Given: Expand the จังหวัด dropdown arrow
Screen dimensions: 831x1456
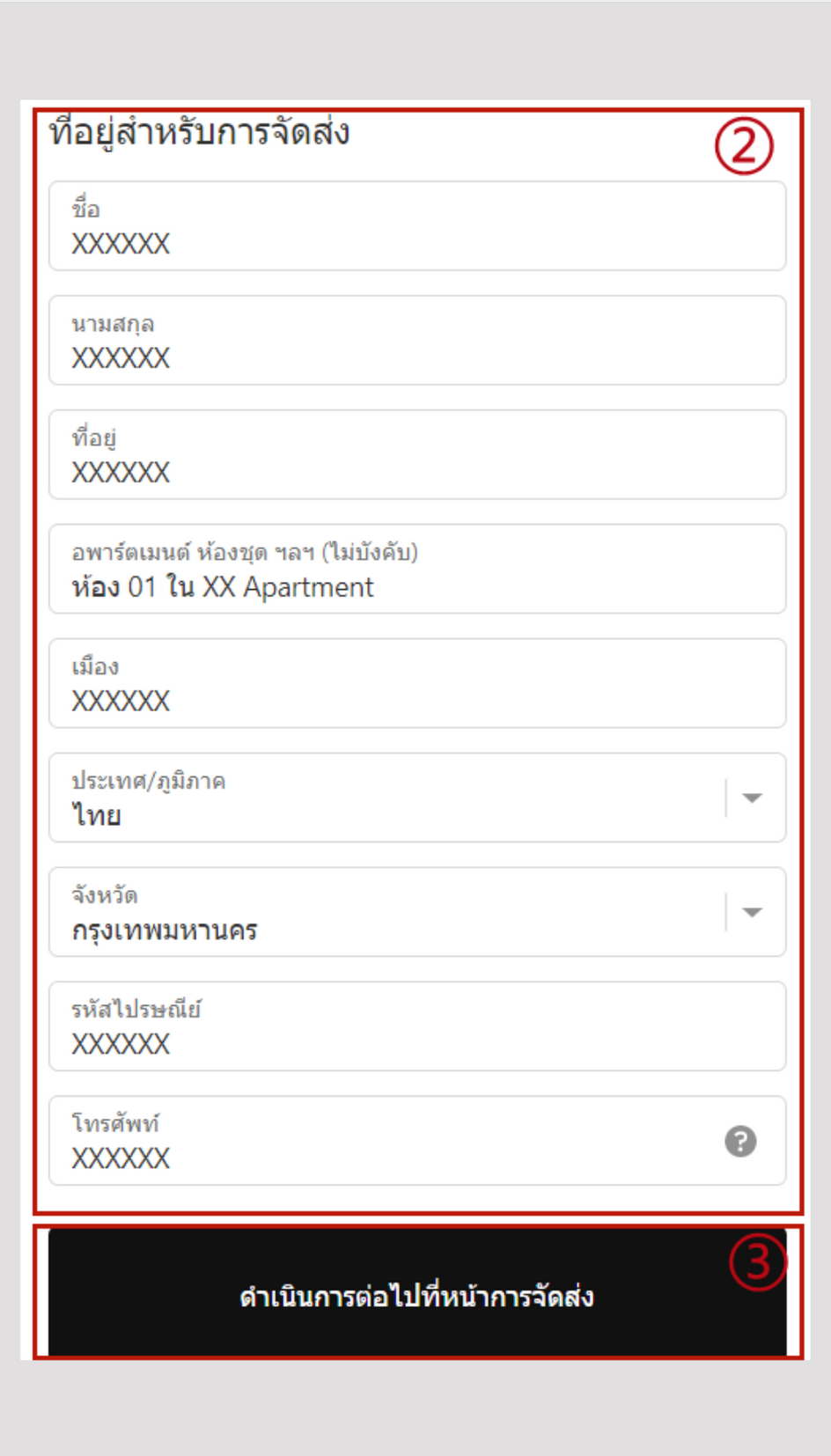Looking at the screenshot, I should coord(752,912).
